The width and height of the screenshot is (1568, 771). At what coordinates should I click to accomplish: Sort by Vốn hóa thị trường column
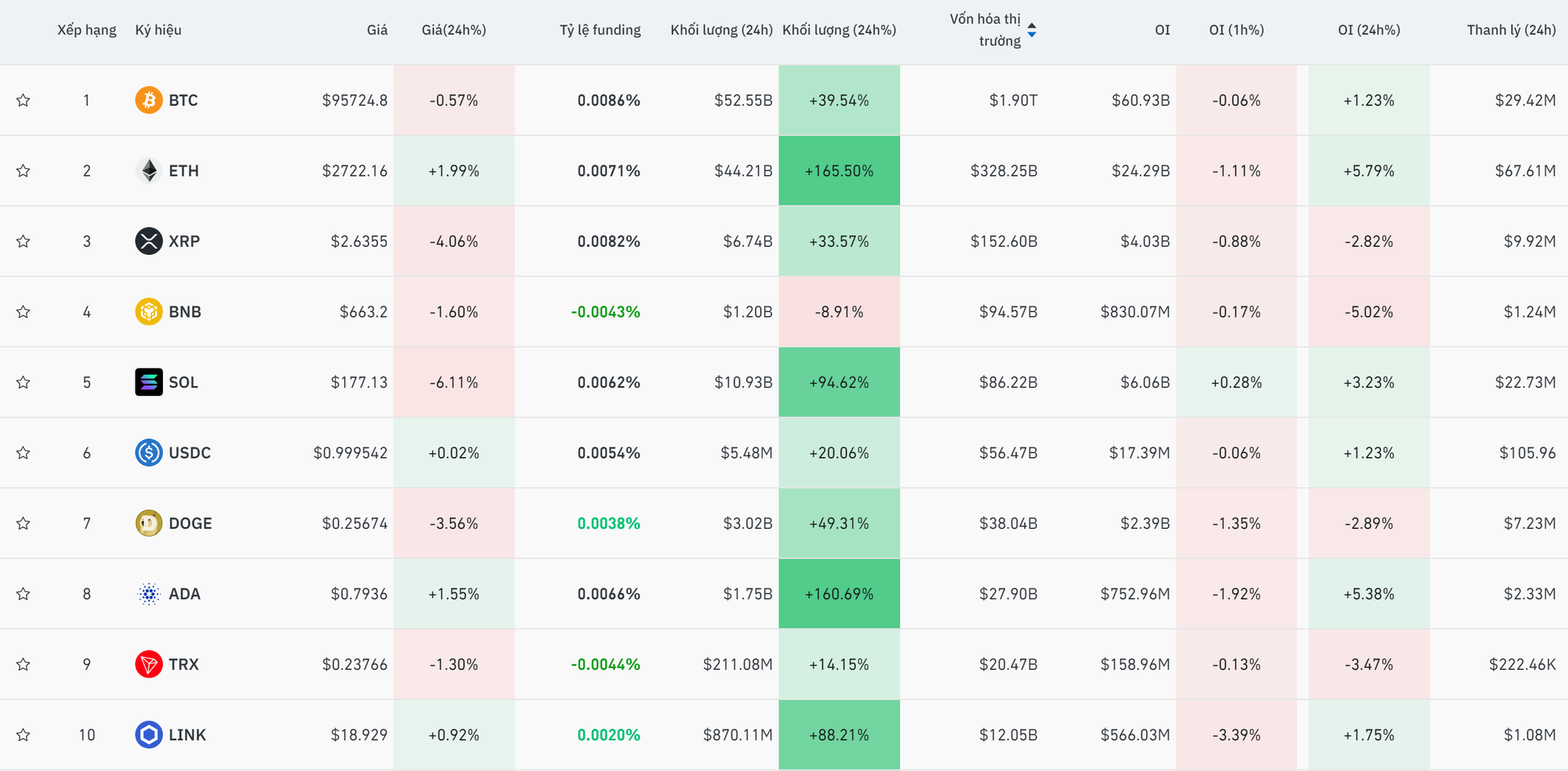[x=985, y=30]
